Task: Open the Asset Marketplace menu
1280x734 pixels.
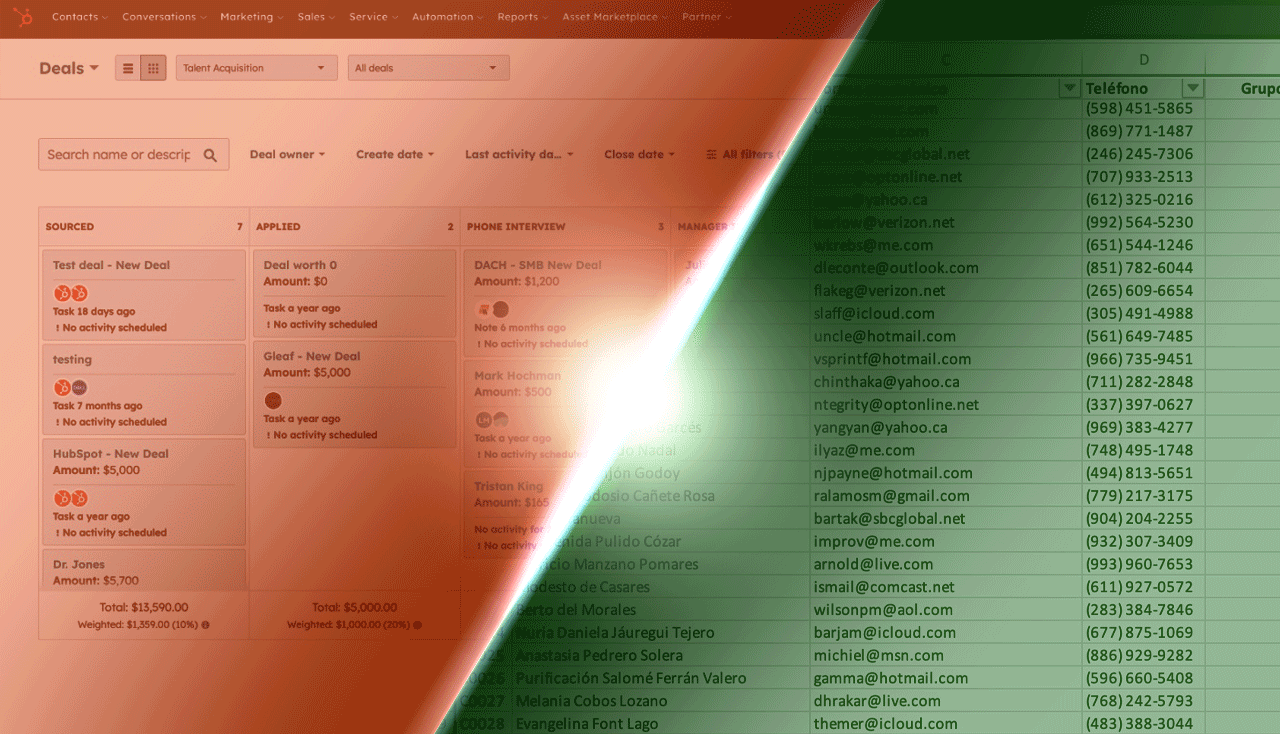Action: (615, 17)
